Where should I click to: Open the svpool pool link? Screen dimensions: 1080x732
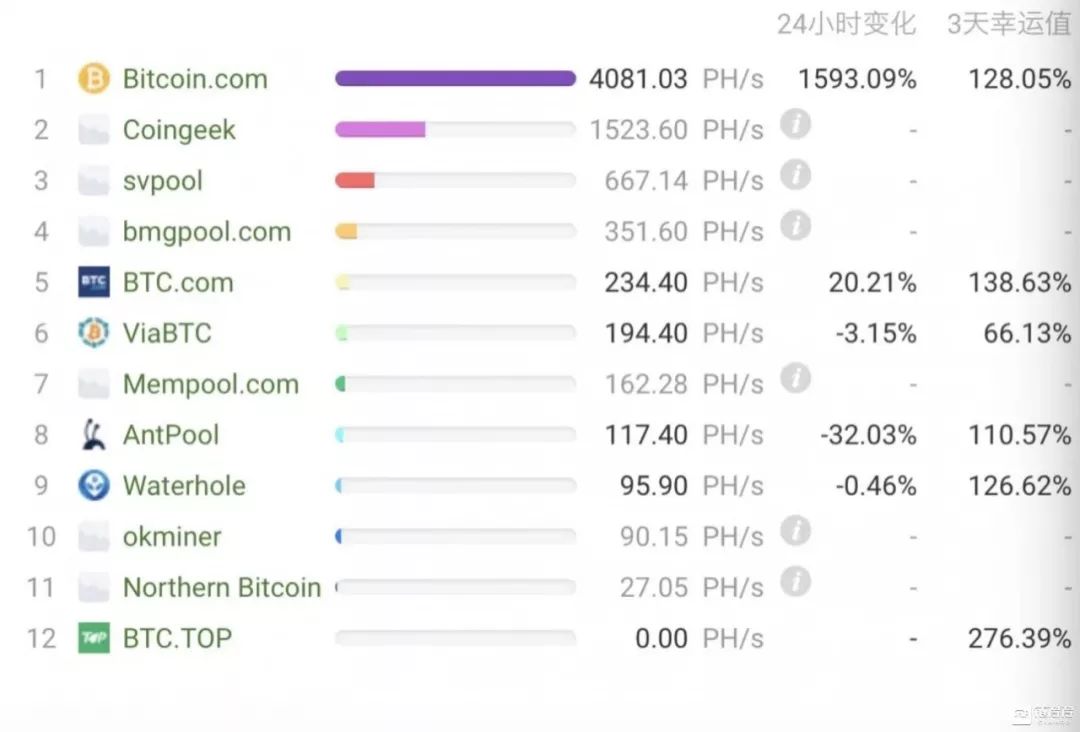point(162,181)
